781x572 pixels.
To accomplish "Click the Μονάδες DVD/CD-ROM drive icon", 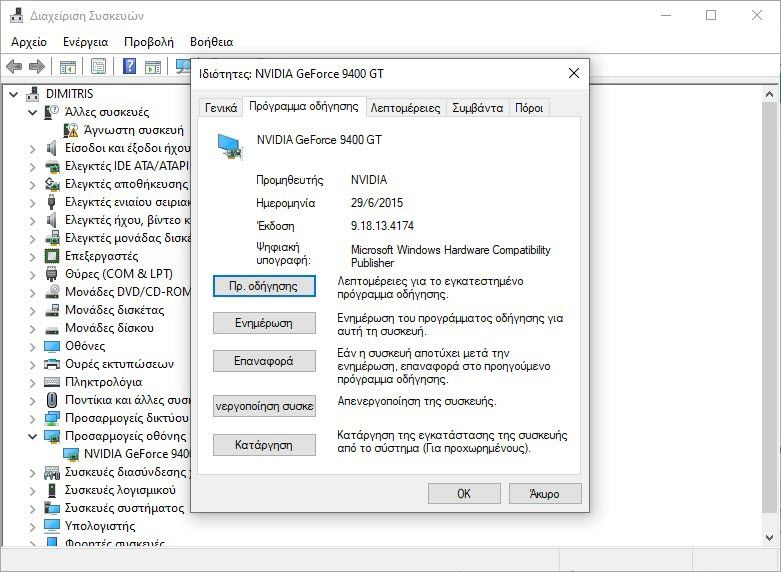I will pyautogui.click(x=52, y=292).
